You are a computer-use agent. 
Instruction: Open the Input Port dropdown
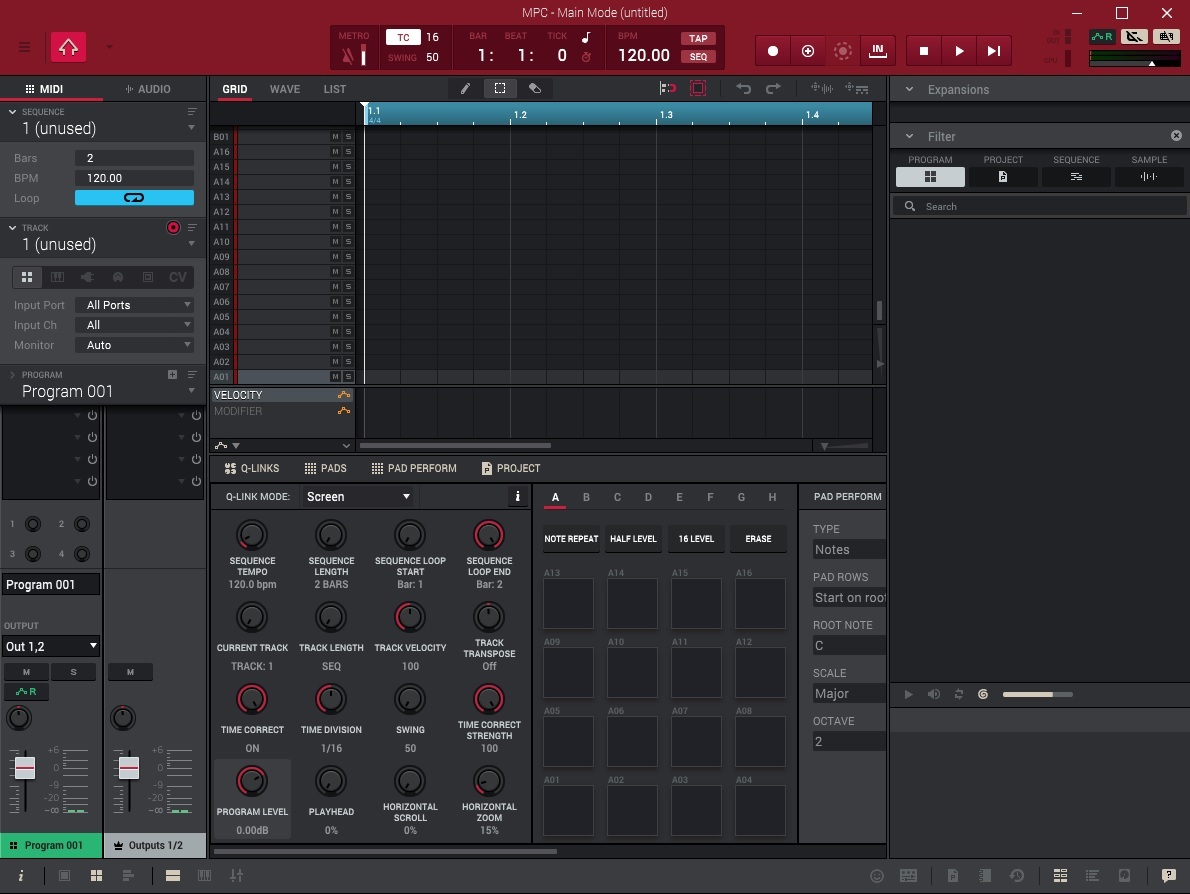click(134, 305)
